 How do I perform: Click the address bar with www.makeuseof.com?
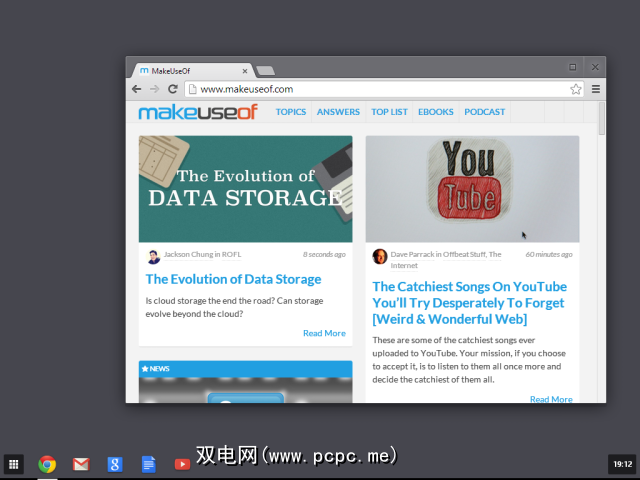pos(384,89)
